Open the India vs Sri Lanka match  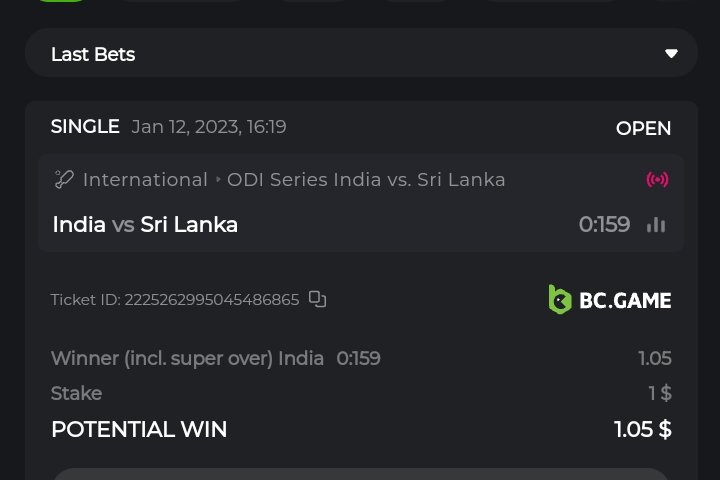point(145,224)
